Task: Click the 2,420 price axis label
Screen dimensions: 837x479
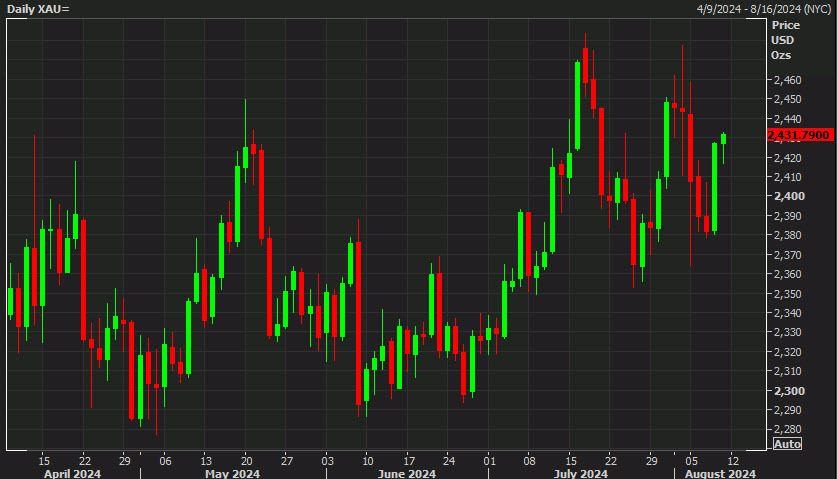Action: pyautogui.click(x=787, y=158)
